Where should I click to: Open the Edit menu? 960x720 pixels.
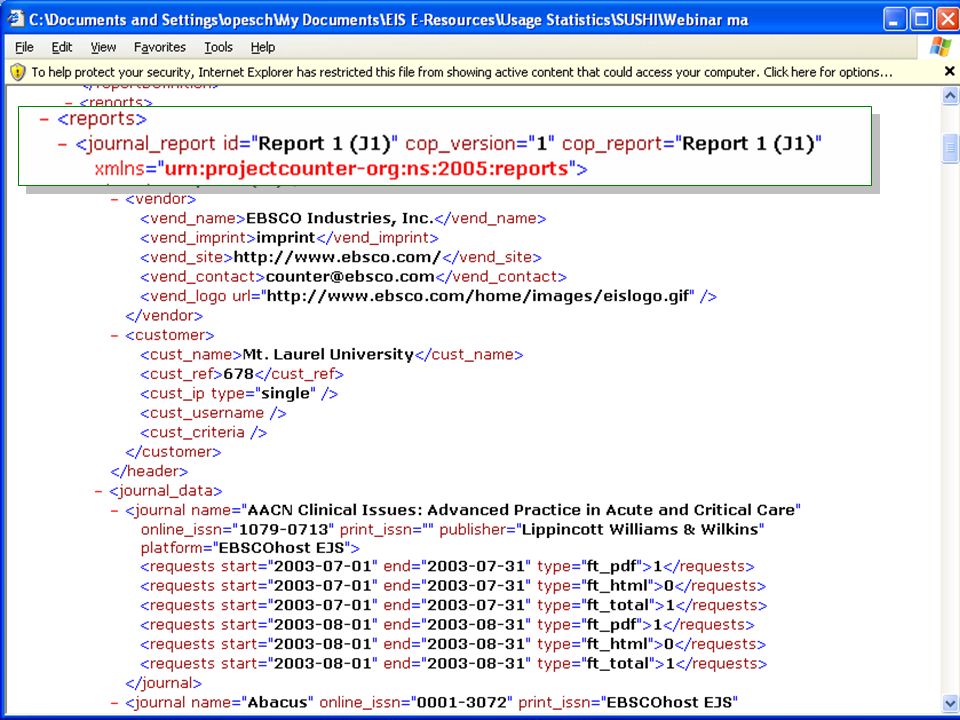[x=61, y=47]
